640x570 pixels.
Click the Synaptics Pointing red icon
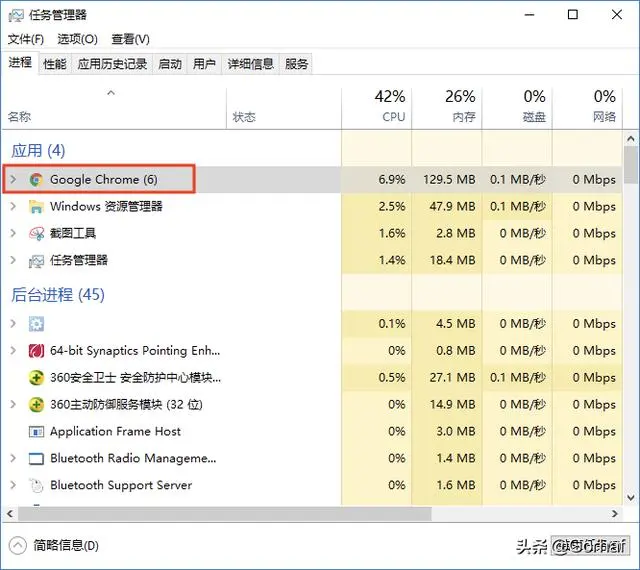click(36, 351)
